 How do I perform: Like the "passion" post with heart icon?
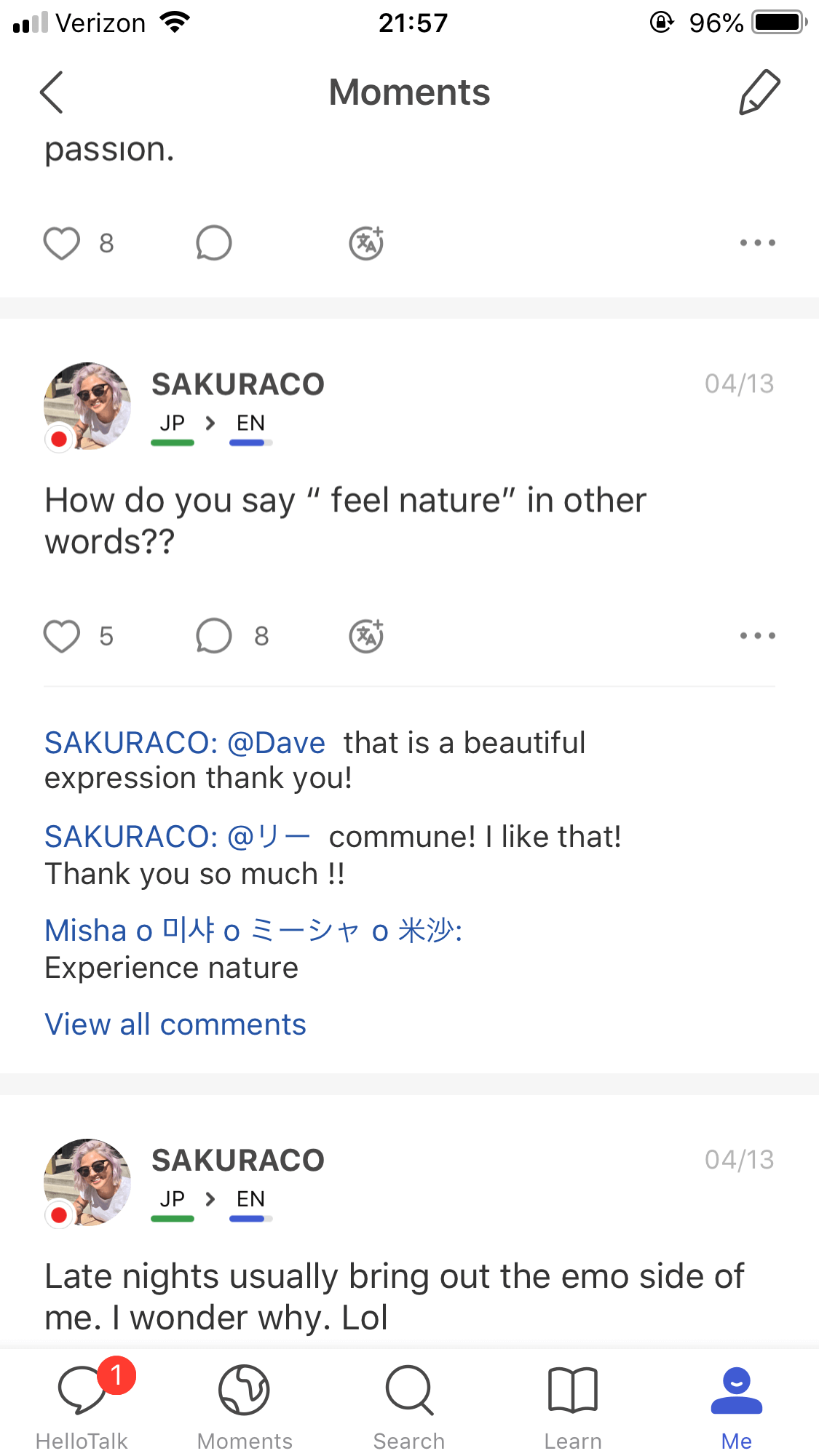coord(62,243)
